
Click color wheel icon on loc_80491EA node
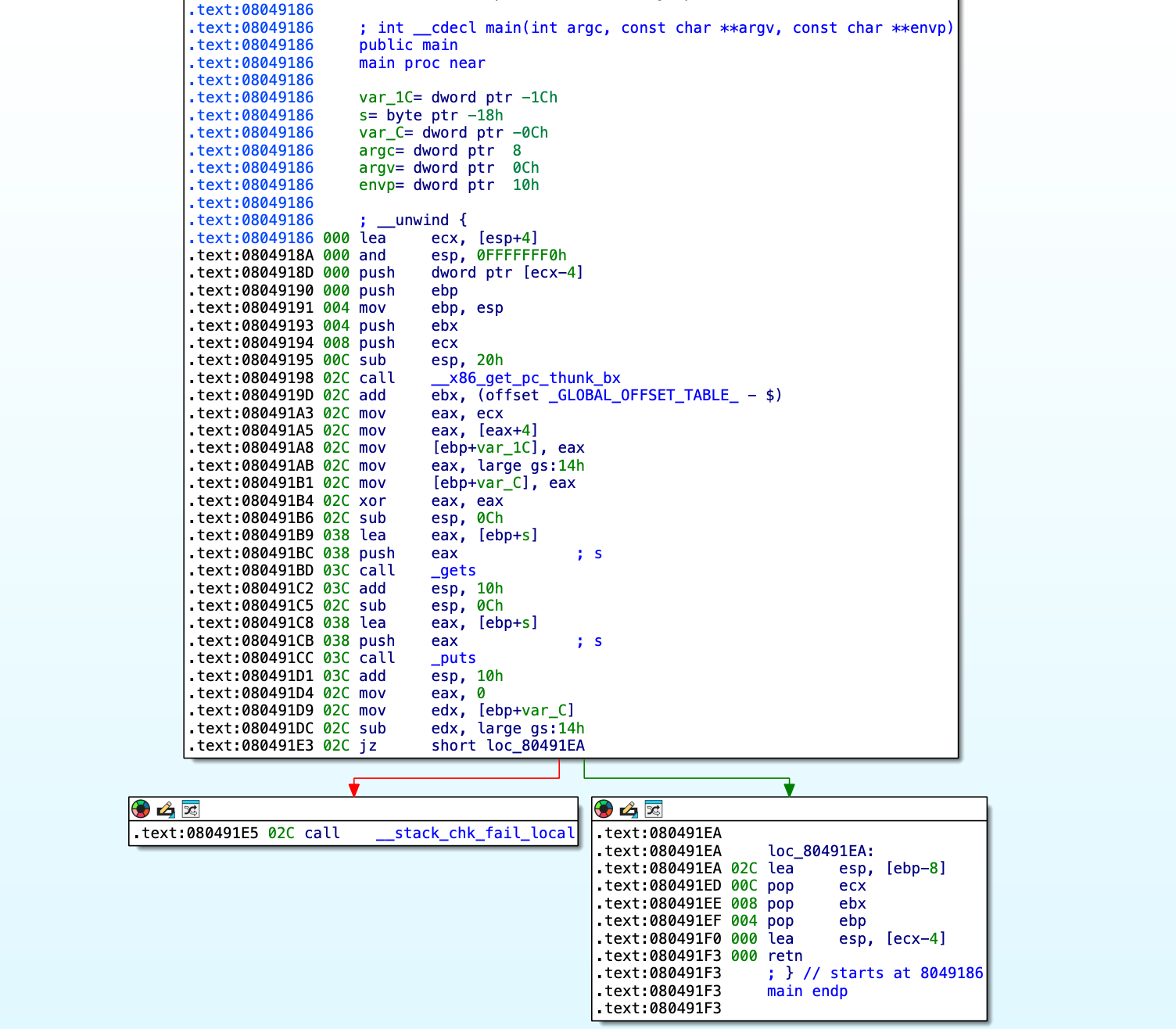pos(604,809)
